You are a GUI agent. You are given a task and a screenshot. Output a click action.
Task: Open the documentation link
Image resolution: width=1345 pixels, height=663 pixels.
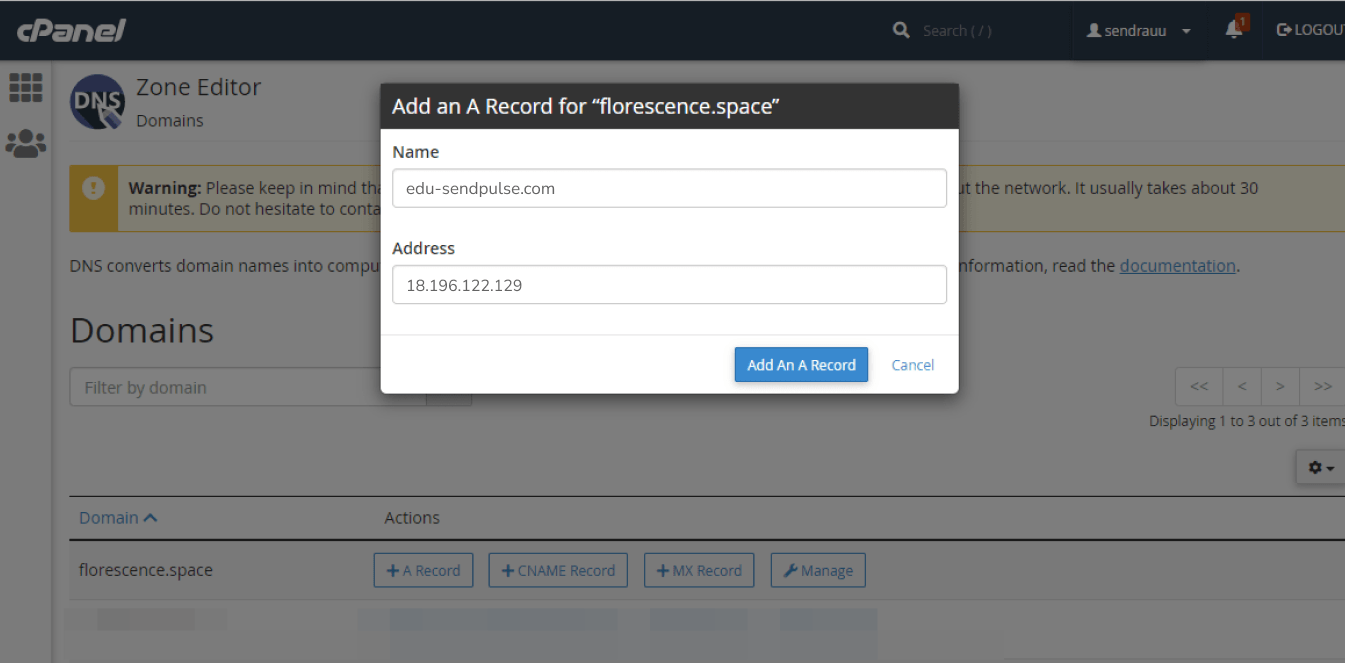point(1177,266)
